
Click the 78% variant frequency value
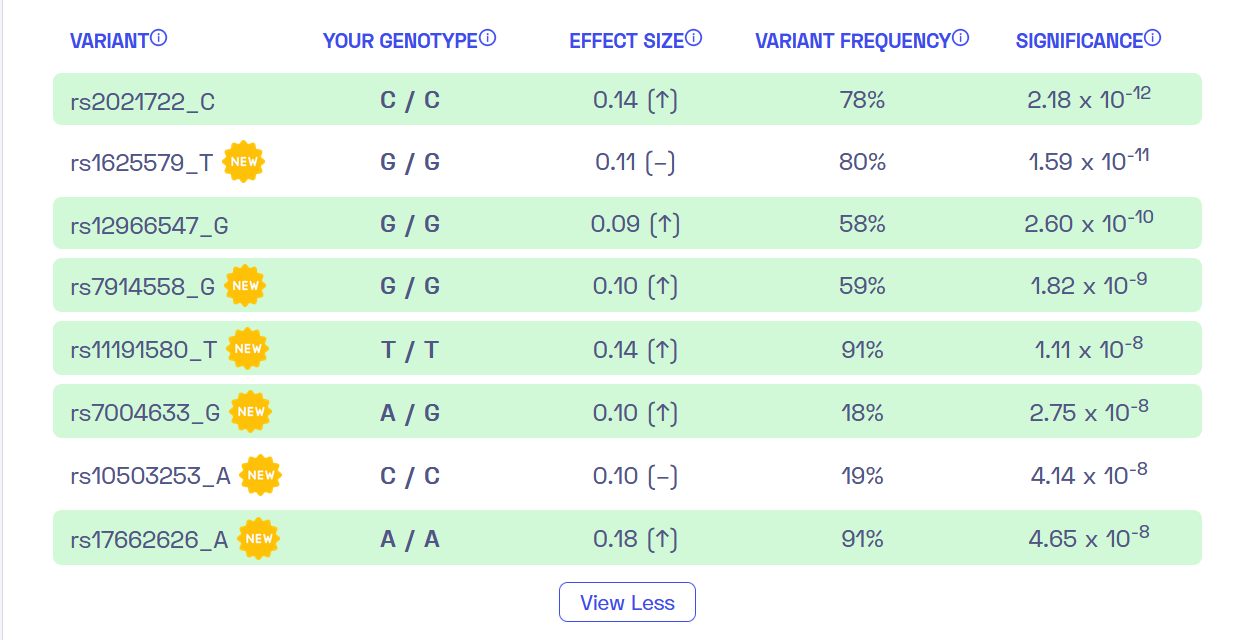click(x=862, y=100)
